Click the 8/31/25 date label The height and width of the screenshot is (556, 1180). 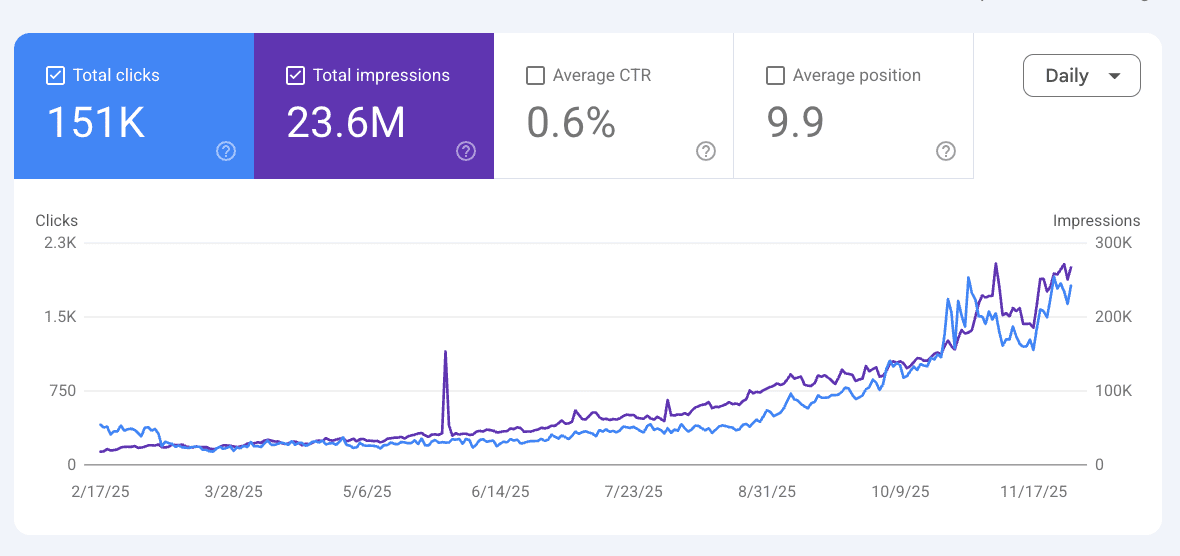coord(767,492)
